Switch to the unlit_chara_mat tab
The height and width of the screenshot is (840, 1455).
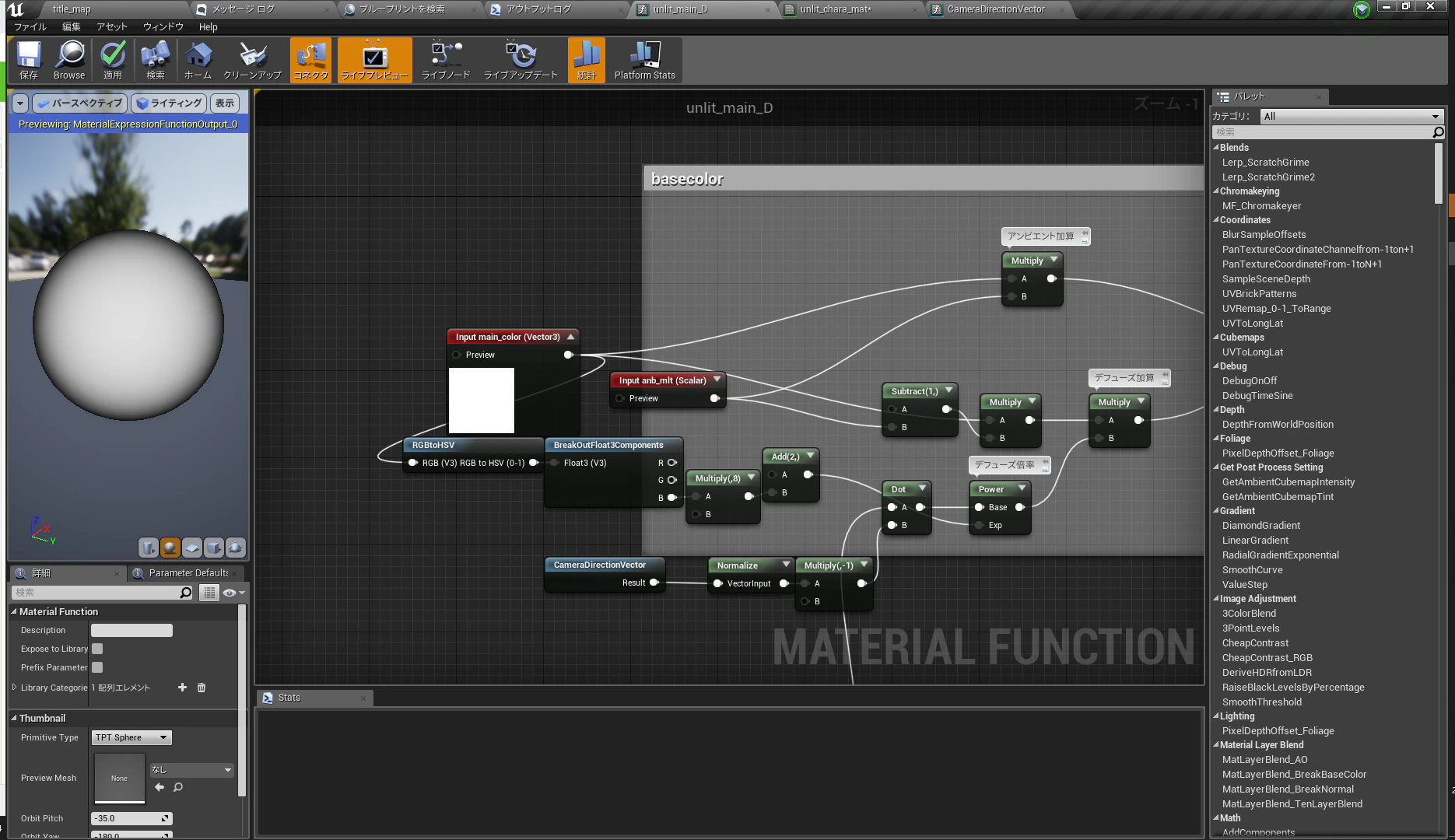836,9
